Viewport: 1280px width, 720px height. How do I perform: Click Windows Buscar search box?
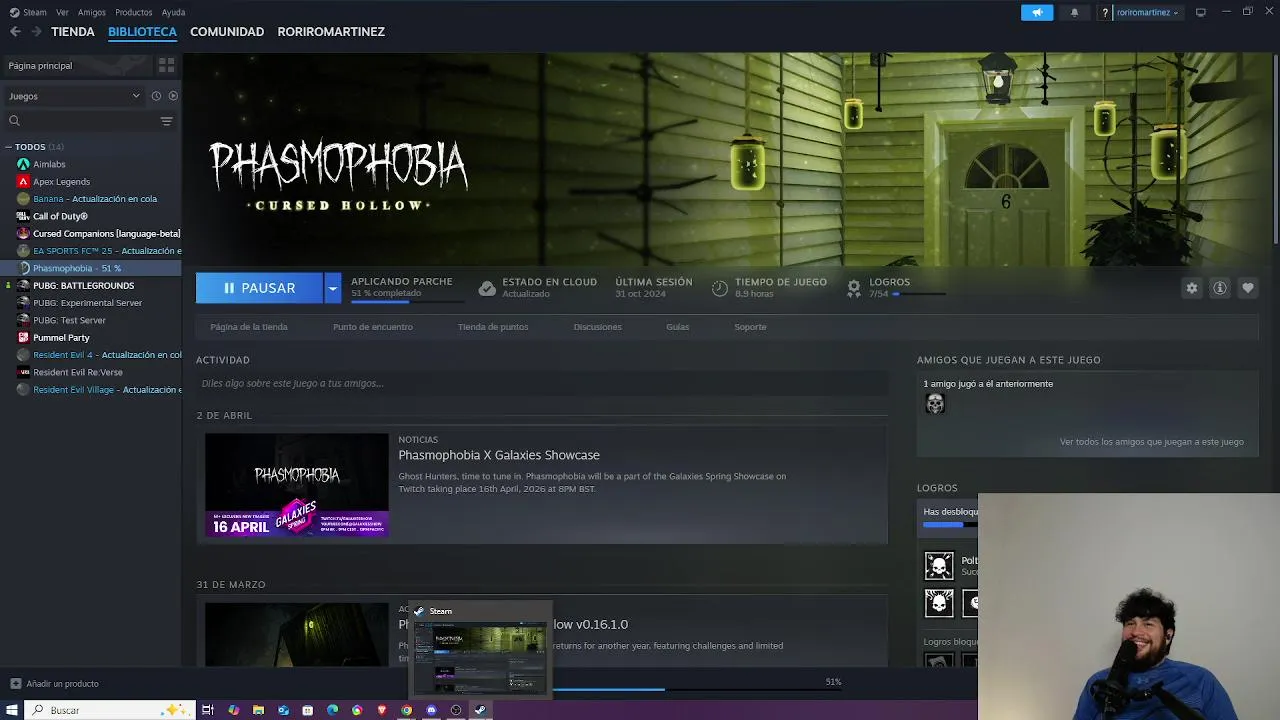108,710
